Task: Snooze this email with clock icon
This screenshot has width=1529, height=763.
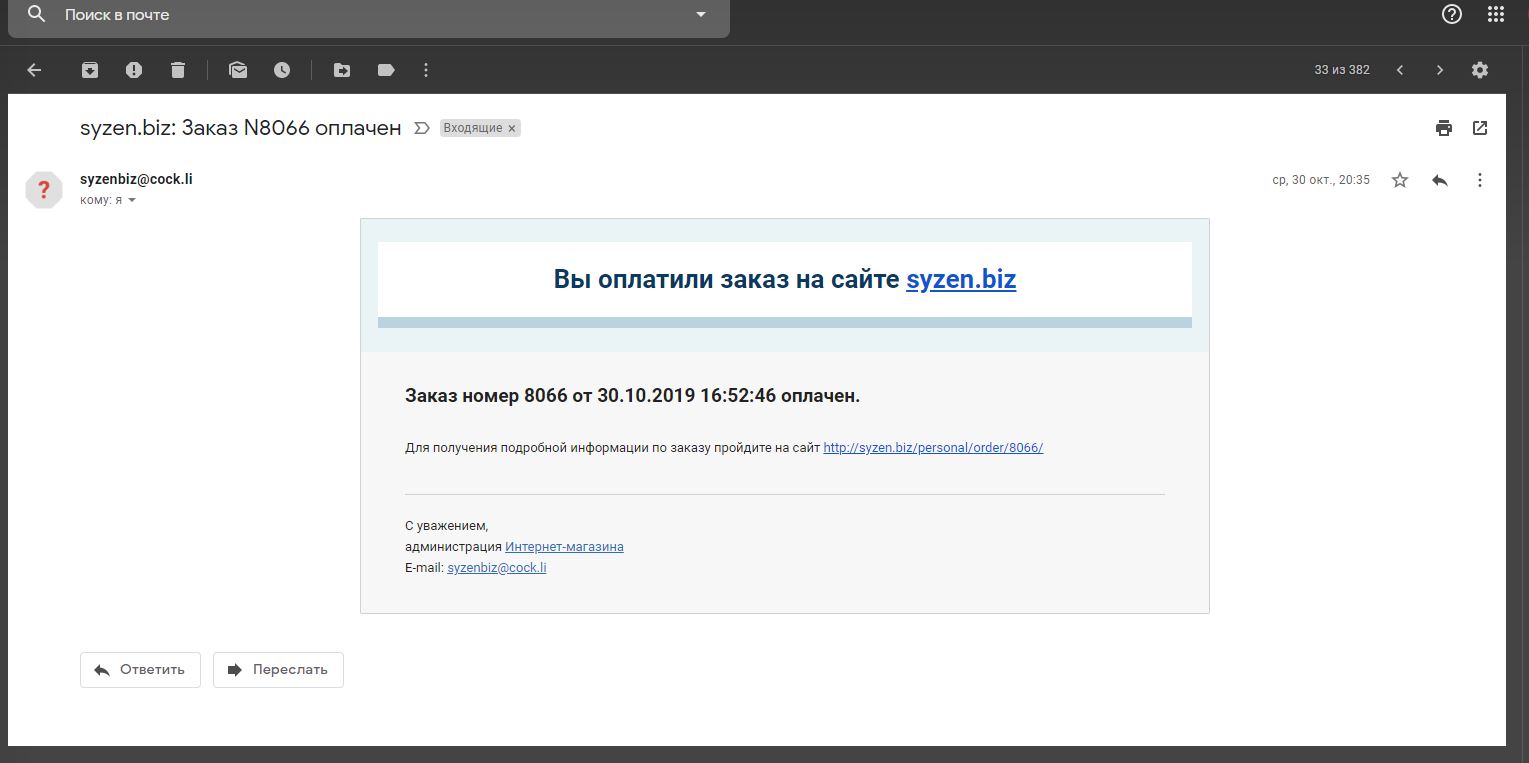Action: [282, 70]
